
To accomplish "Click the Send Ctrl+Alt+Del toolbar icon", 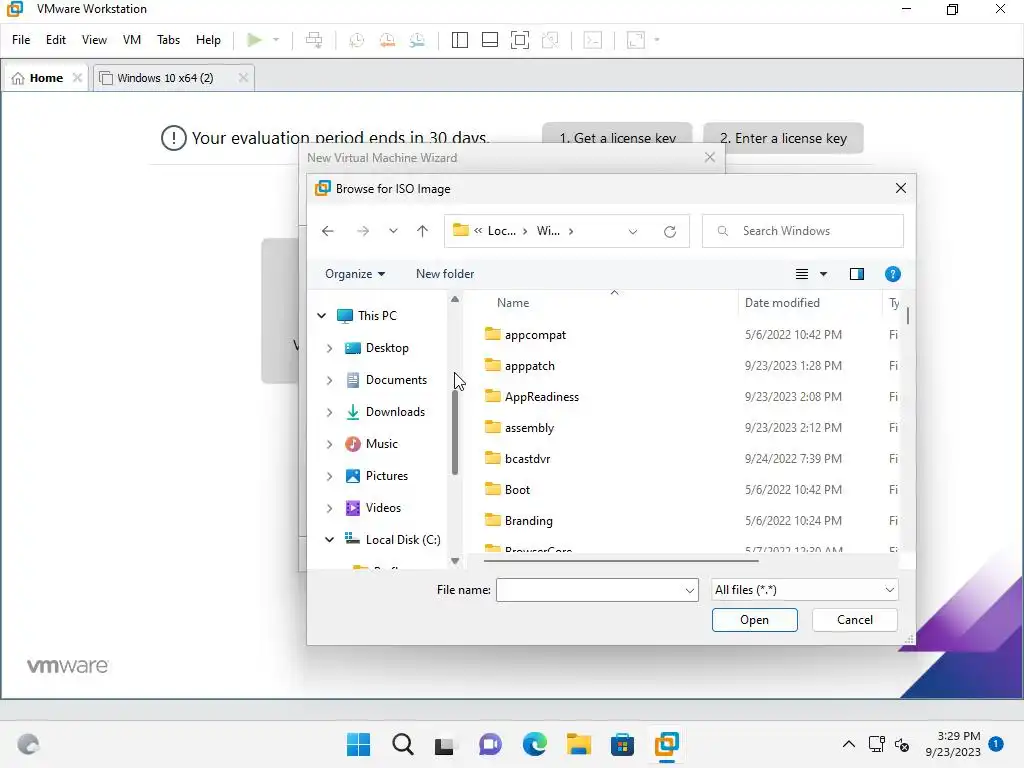I will tap(314, 40).
